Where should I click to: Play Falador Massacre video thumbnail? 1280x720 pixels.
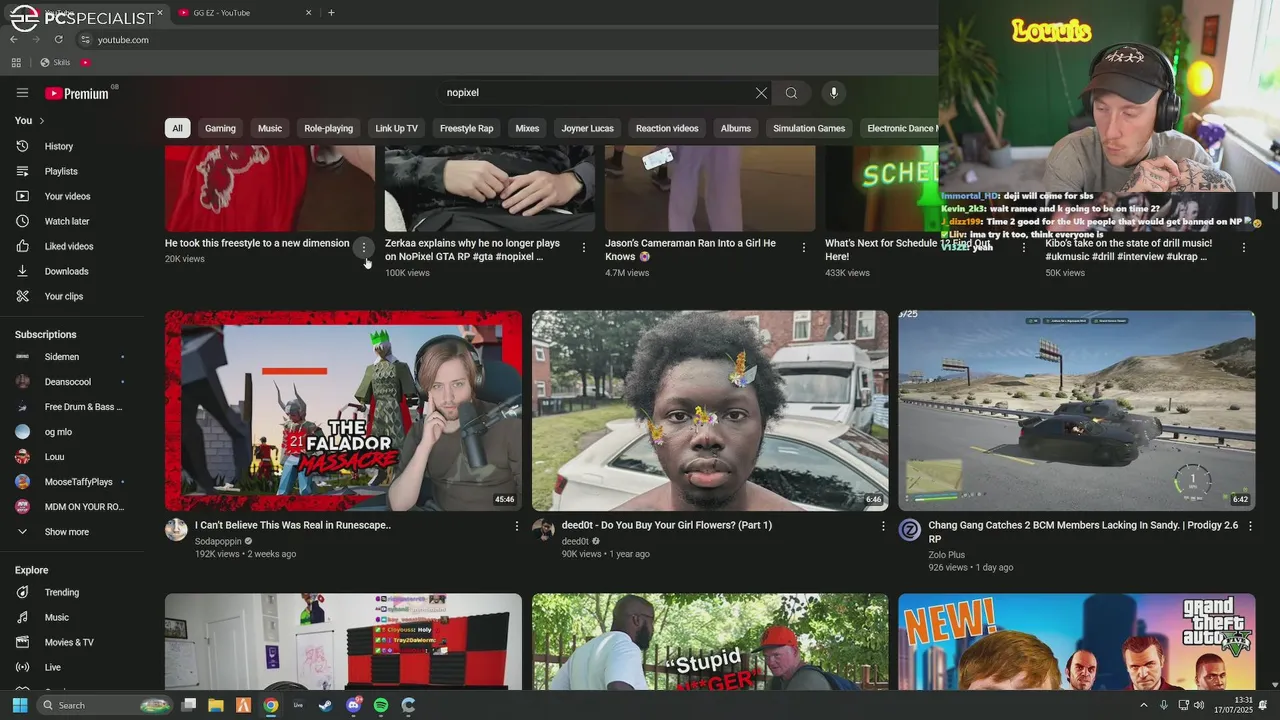[x=343, y=411]
